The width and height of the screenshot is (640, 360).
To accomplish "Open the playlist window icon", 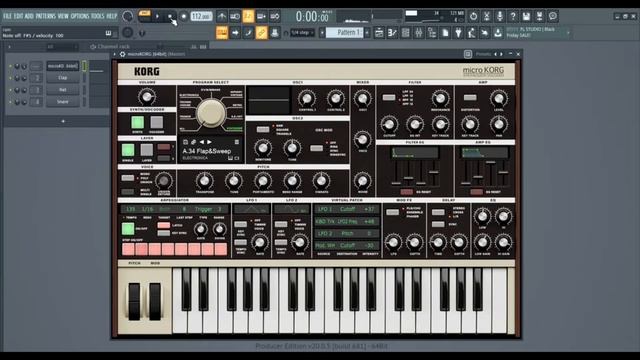I will (379, 33).
